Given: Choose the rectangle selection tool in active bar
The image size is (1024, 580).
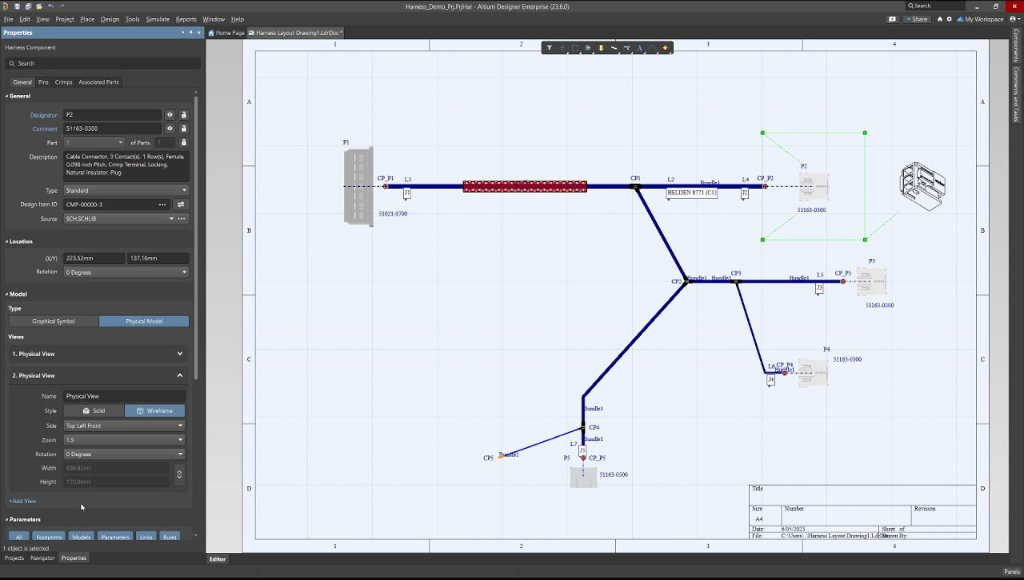Looking at the screenshot, I should click(x=575, y=48).
